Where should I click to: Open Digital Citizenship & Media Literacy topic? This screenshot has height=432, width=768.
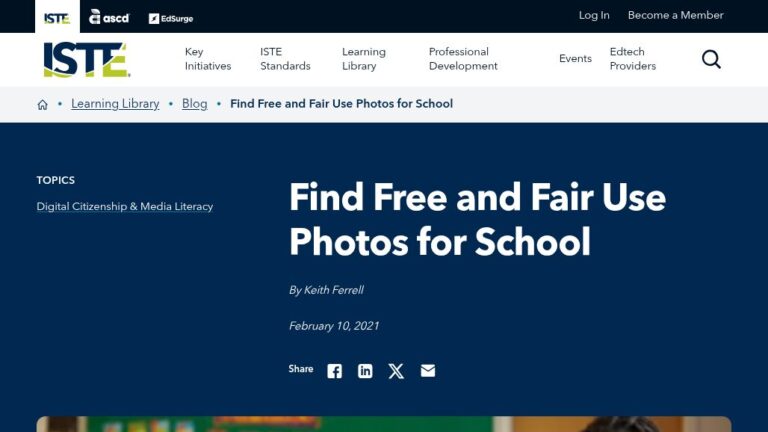point(125,206)
